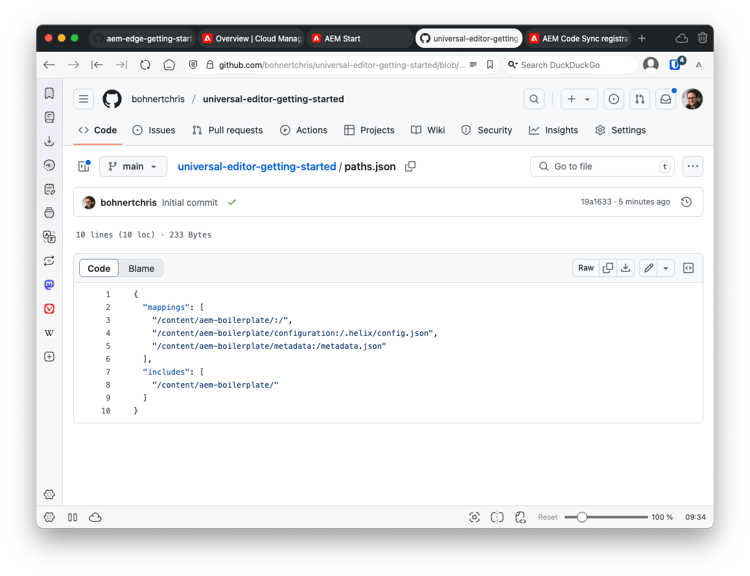This screenshot has width=750, height=576.
Task: Switch to the Blame view
Action: point(141,268)
